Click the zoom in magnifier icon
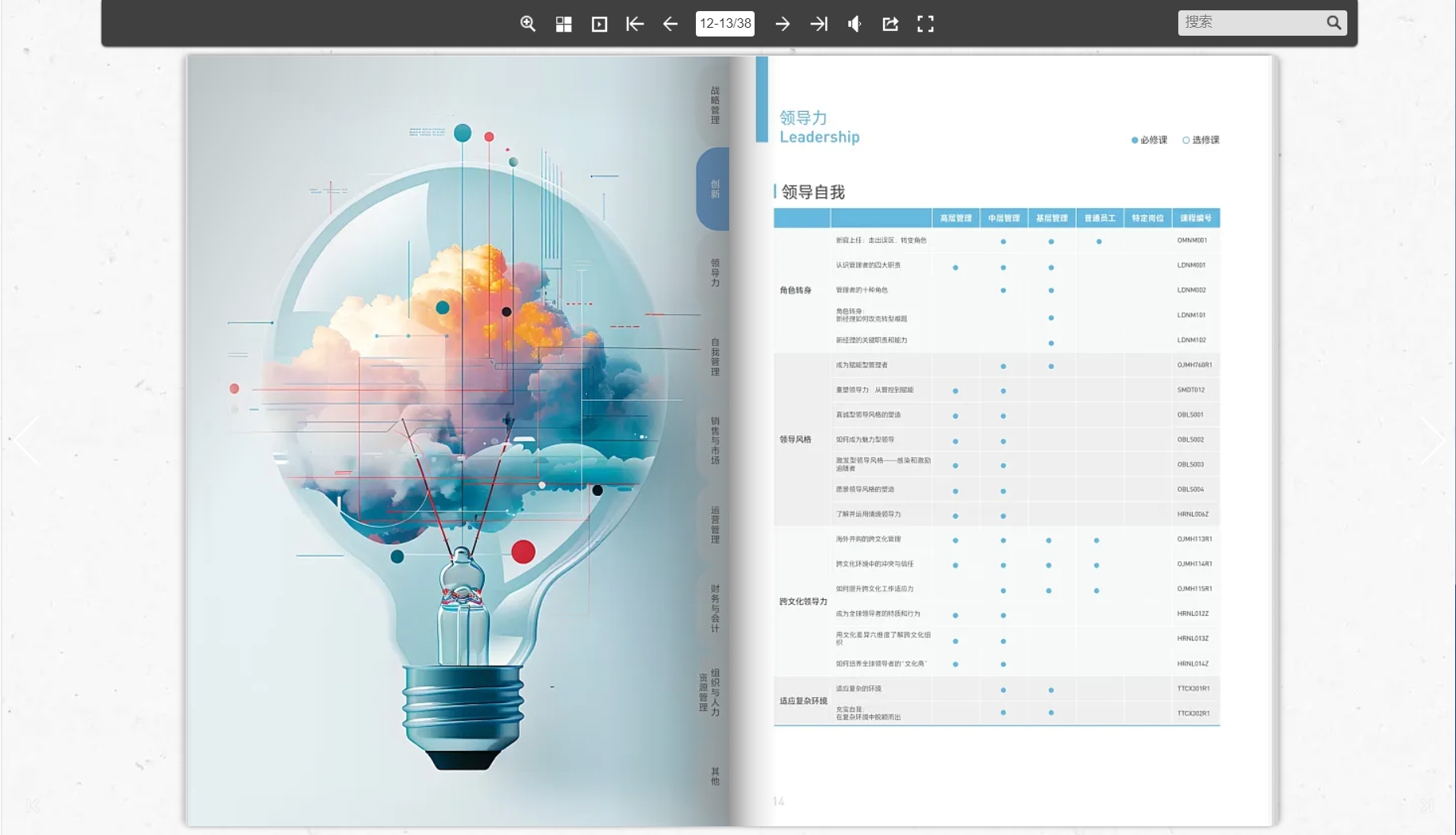Viewport: 1456px width, 835px height. [x=528, y=24]
